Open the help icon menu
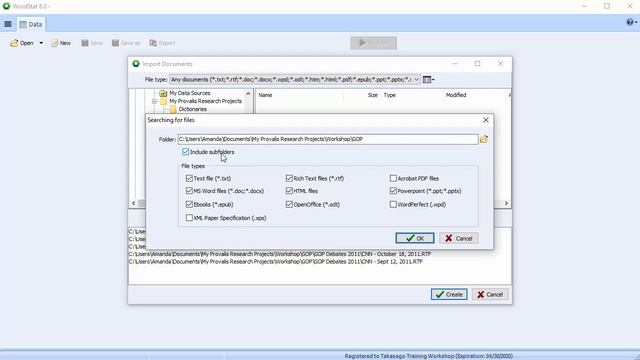This screenshot has height=360, width=640. [x=631, y=22]
